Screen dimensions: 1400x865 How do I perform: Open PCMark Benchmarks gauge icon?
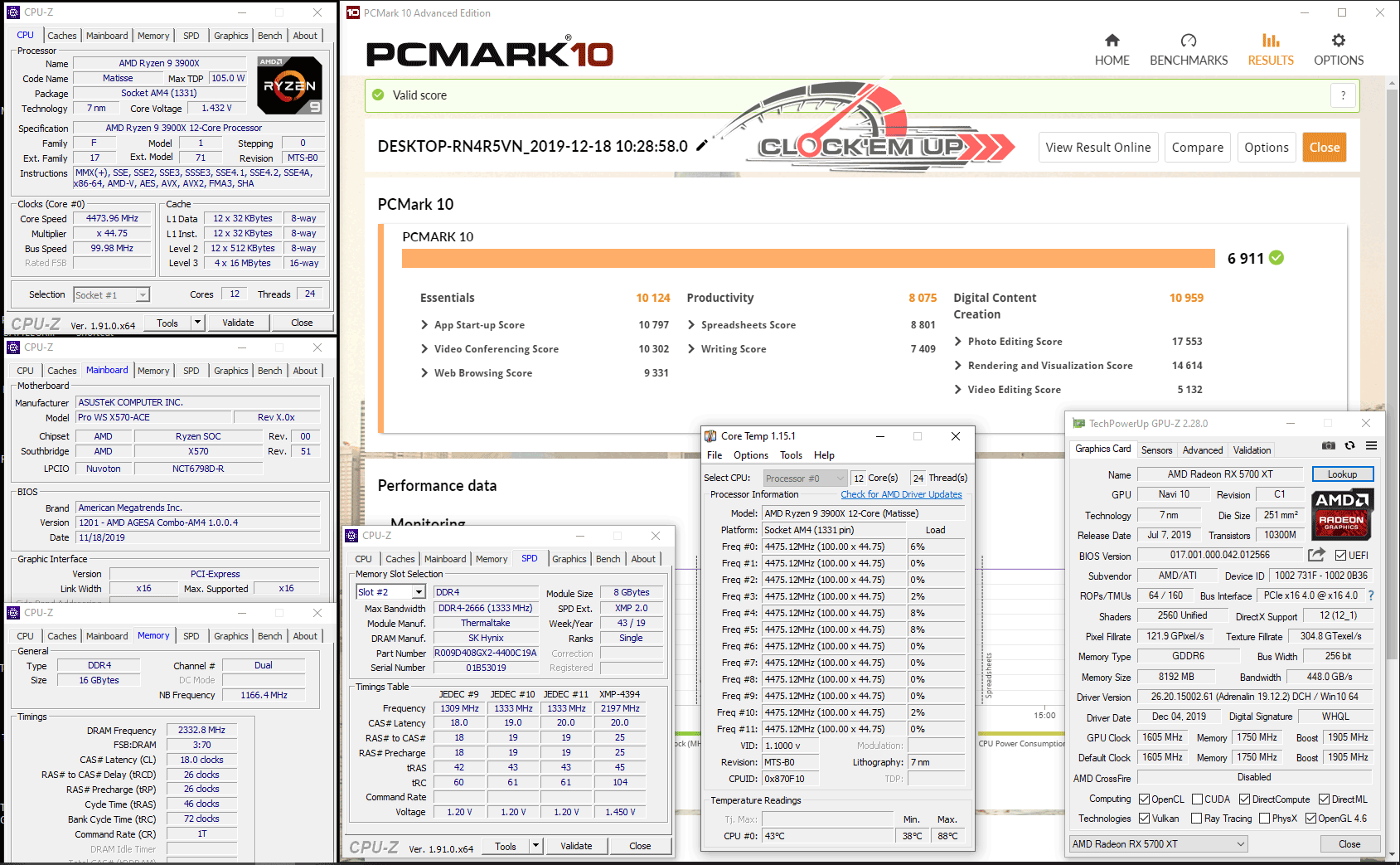(x=1188, y=41)
